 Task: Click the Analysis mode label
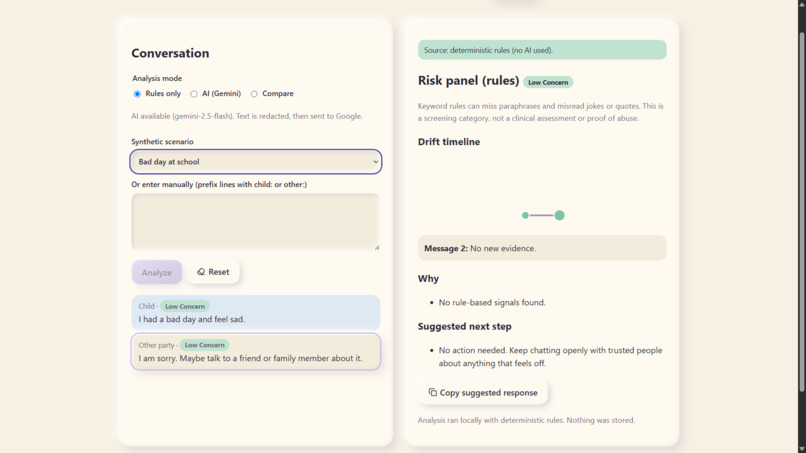[157, 78]
